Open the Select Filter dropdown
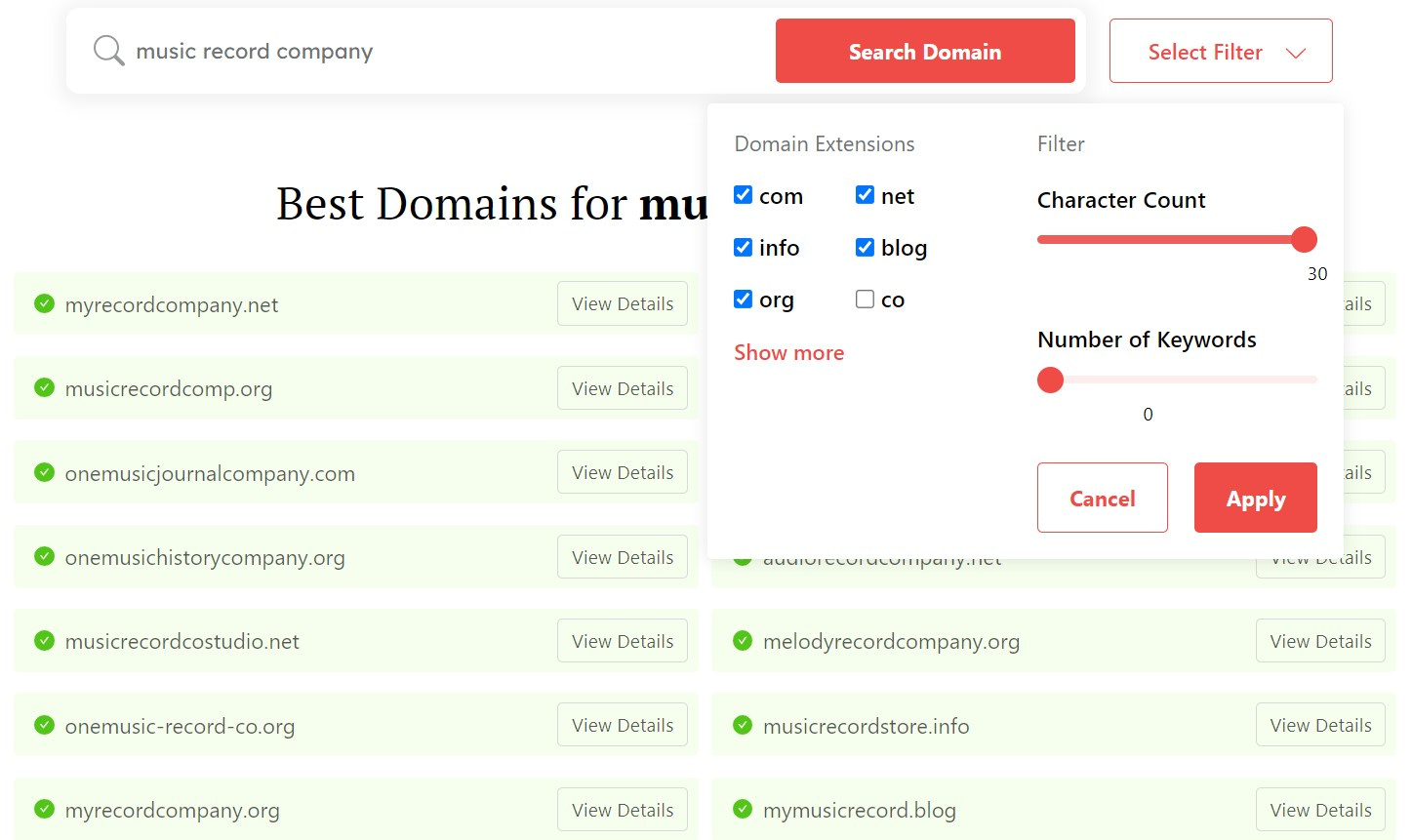The image size is (1412, 840). 1221,51
